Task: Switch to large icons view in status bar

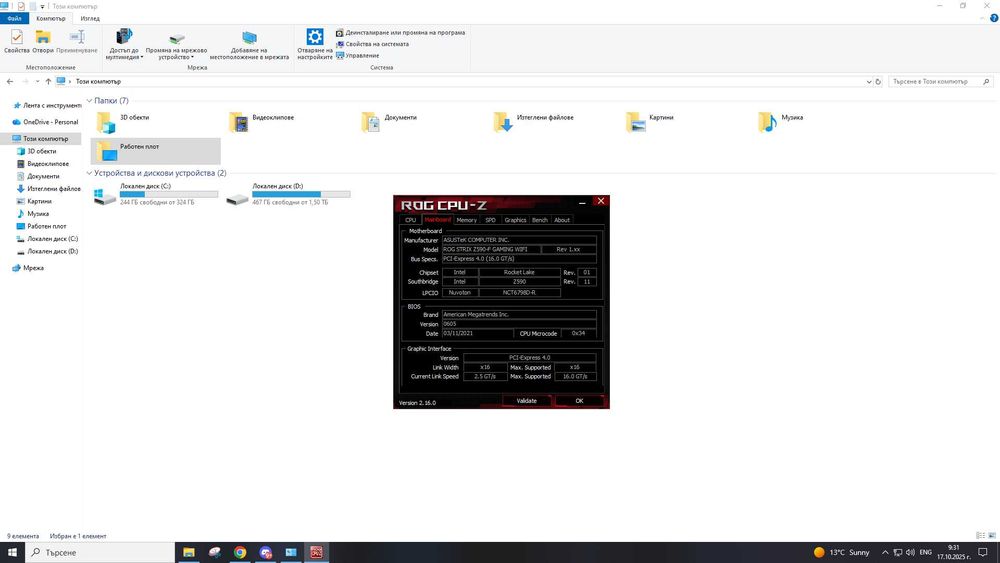Action: tap(991, 536)
